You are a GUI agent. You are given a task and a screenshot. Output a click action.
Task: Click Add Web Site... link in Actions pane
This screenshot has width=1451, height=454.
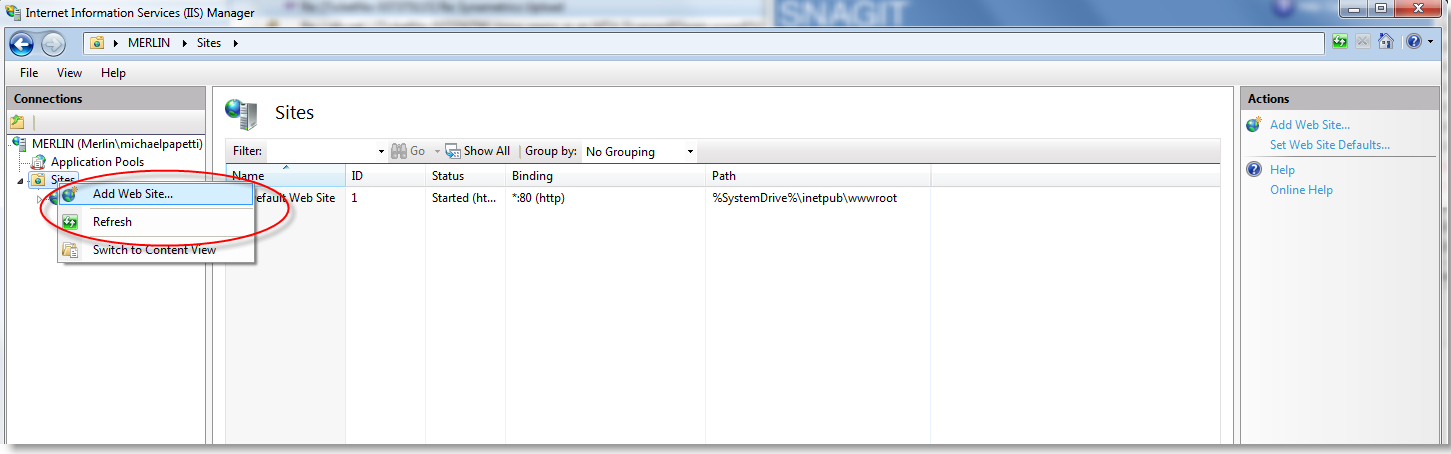(x=1310, y=125)
